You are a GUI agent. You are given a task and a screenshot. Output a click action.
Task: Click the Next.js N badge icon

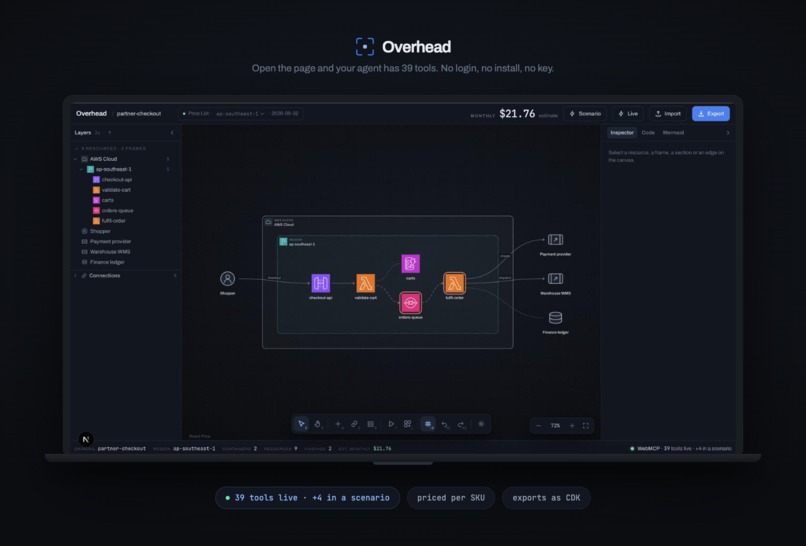[86, 439]
